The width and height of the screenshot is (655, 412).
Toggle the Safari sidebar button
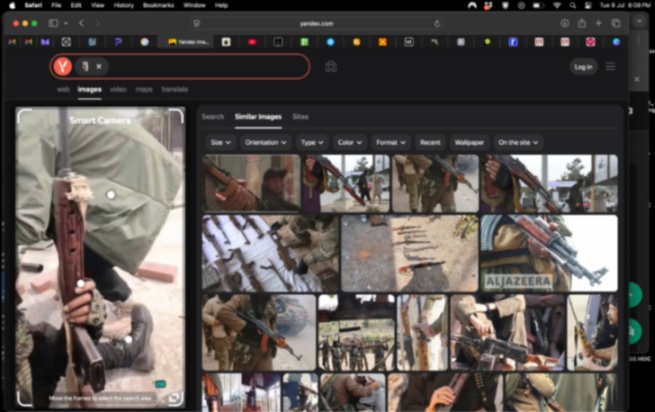tap(53, 23)
